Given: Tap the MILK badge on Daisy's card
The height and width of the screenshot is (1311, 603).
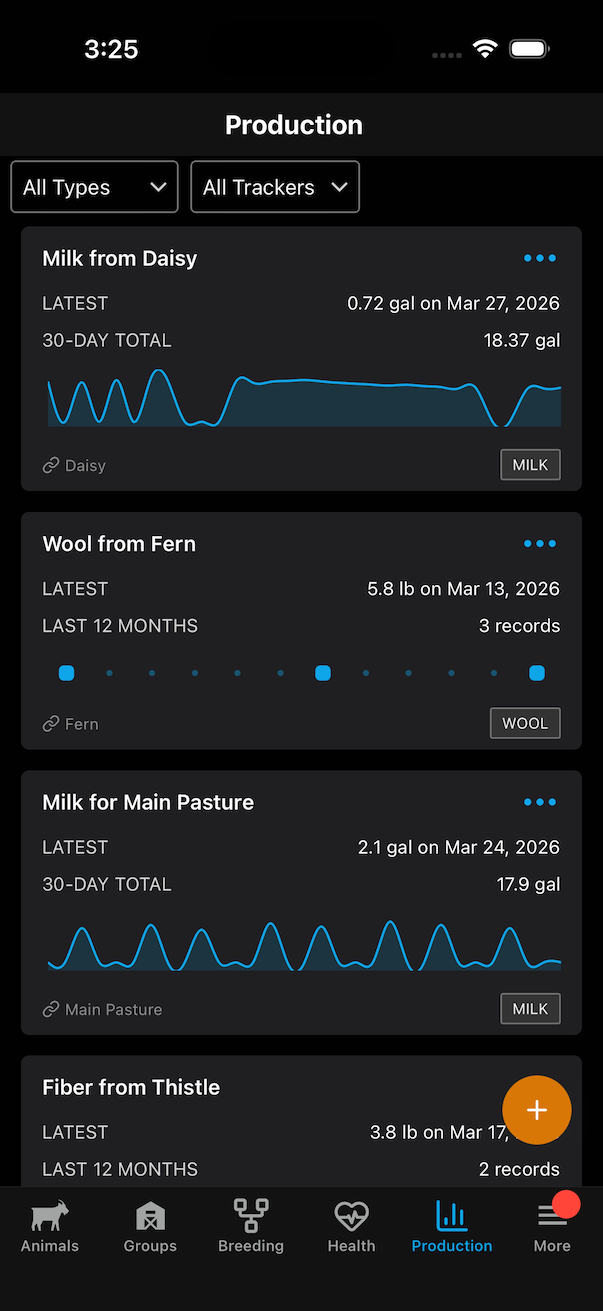Looking at the screenshot, I should click(x=530, y=464).
